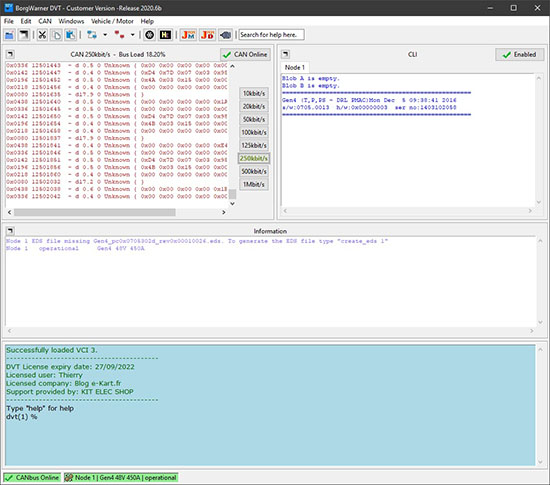
Task: Select the 10kbit/s baud rate
Action: [x=254, y=93]
